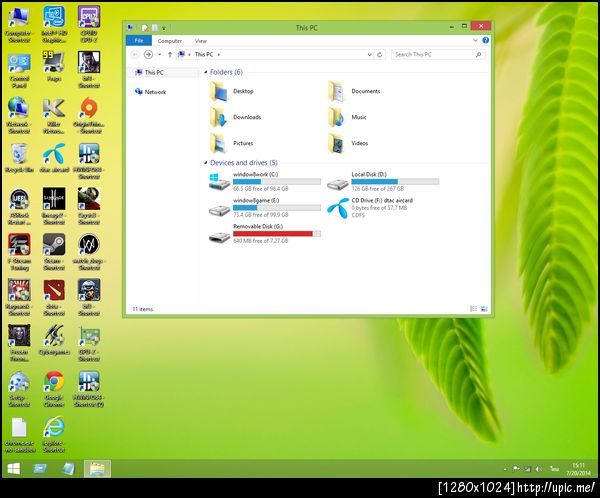Open Recent locations dropdown arrow
The height and width of the screenshot is (498, 600).
coord(160,55)
